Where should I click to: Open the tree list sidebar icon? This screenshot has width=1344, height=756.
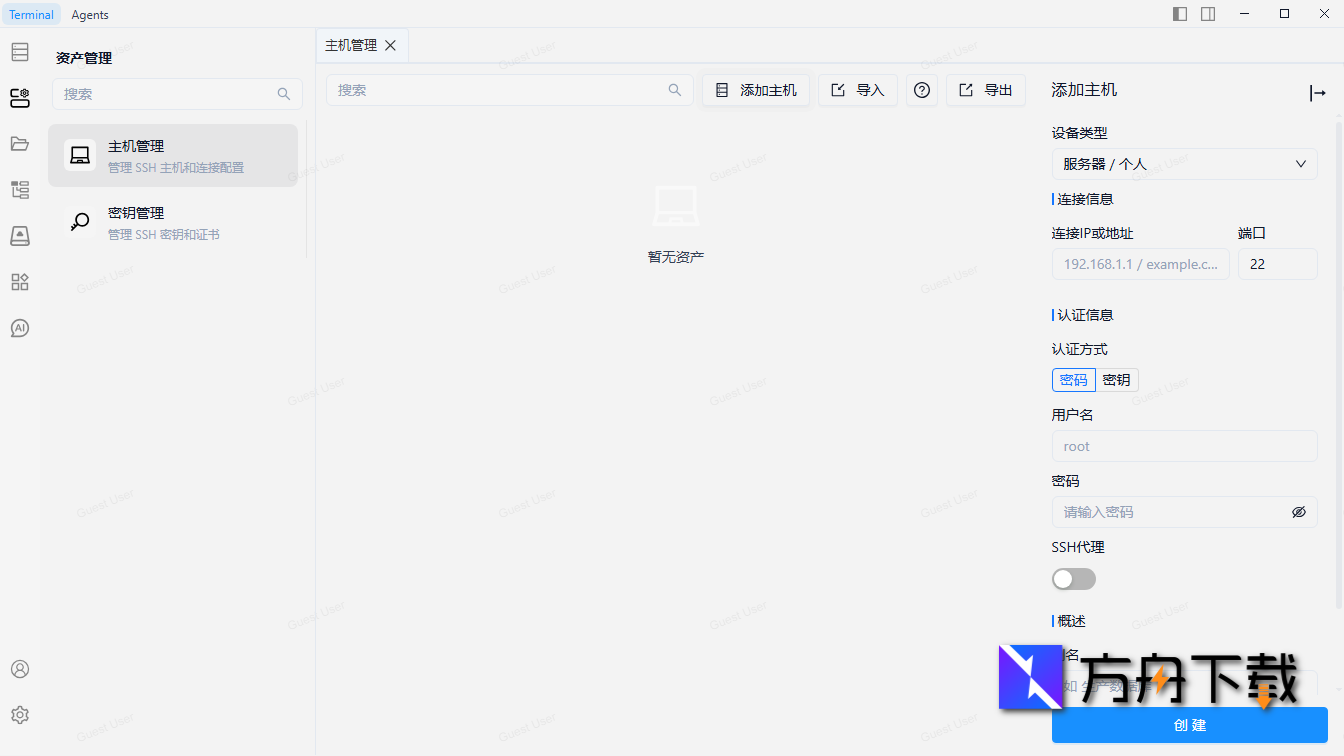point(20,190)
